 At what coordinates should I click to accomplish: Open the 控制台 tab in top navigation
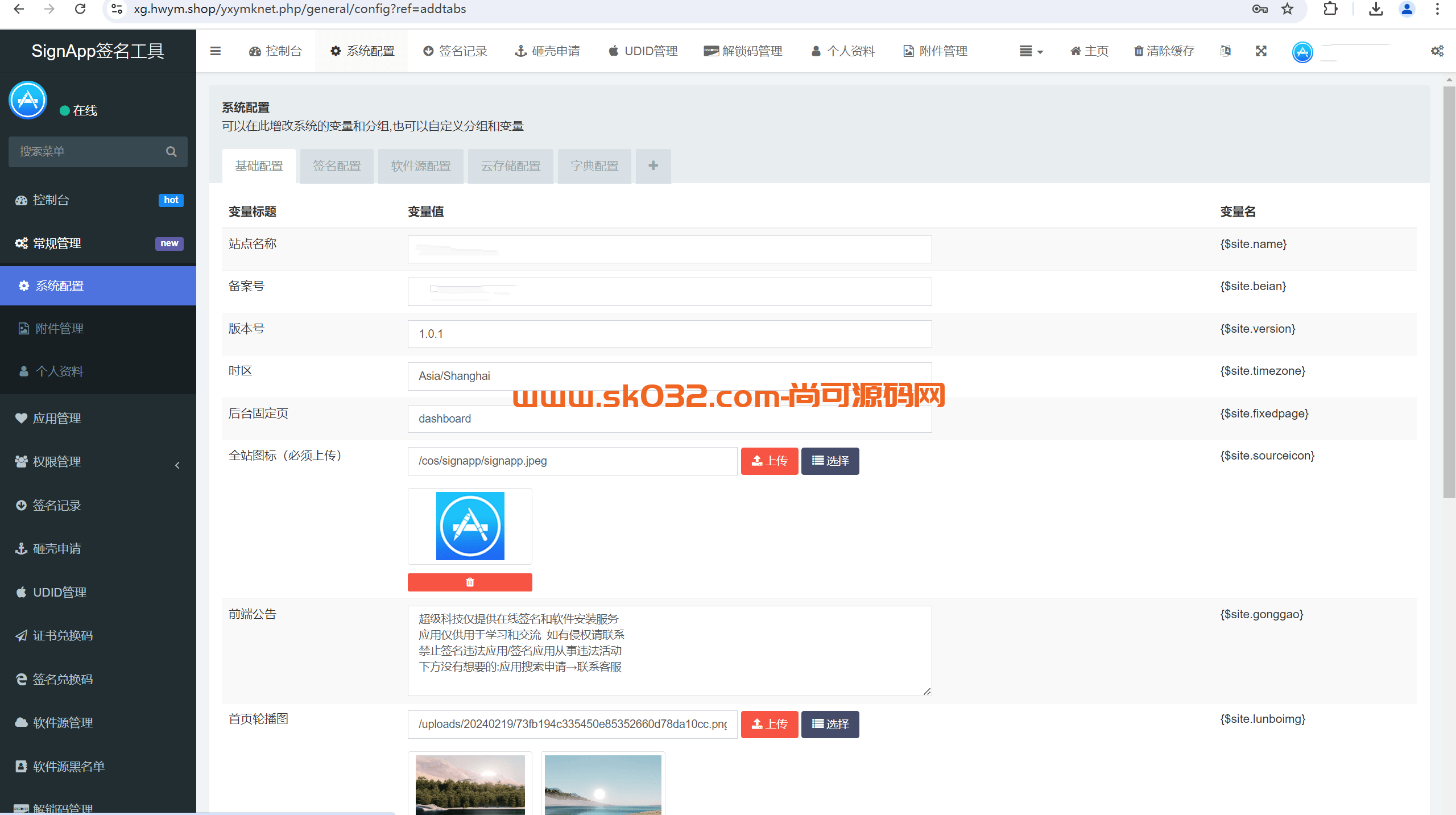[x=275, y=51]
